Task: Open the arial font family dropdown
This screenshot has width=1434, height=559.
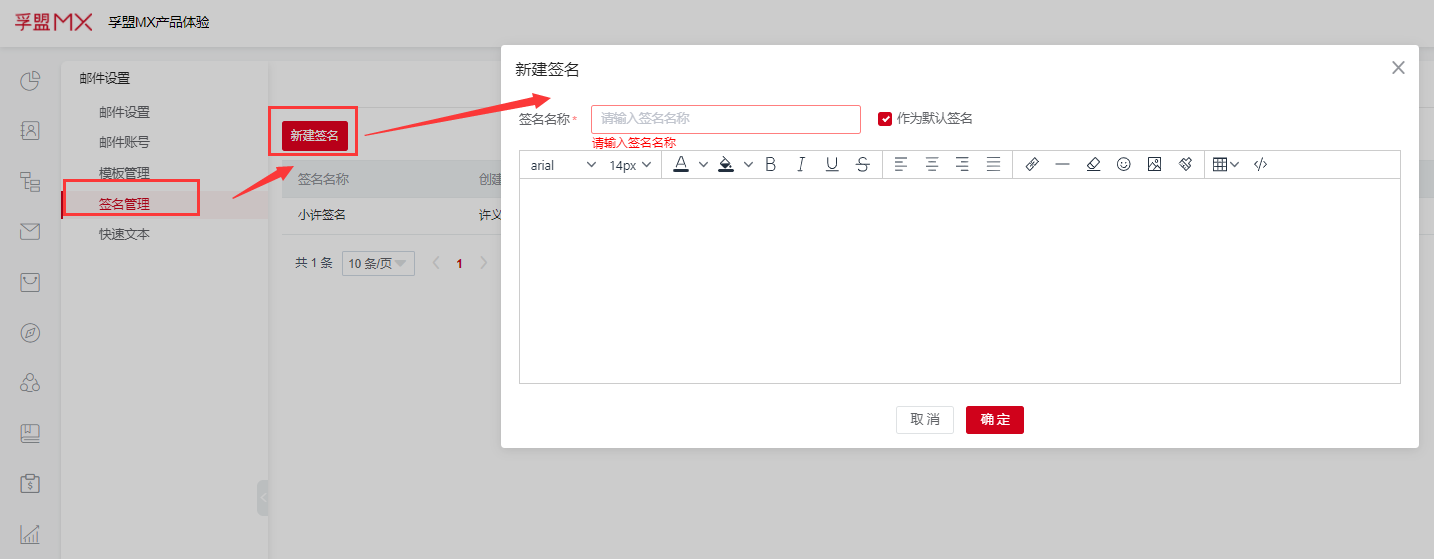Action: point(562,165)
